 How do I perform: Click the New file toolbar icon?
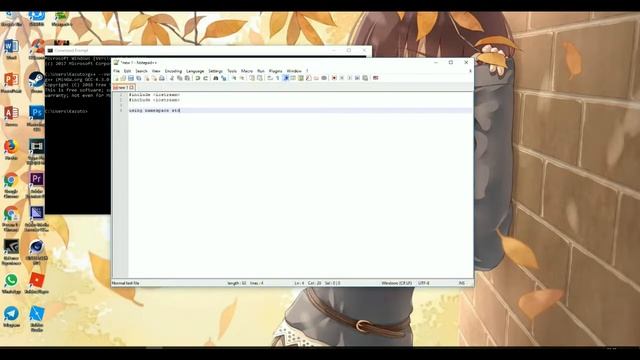[x=116, y=78]
